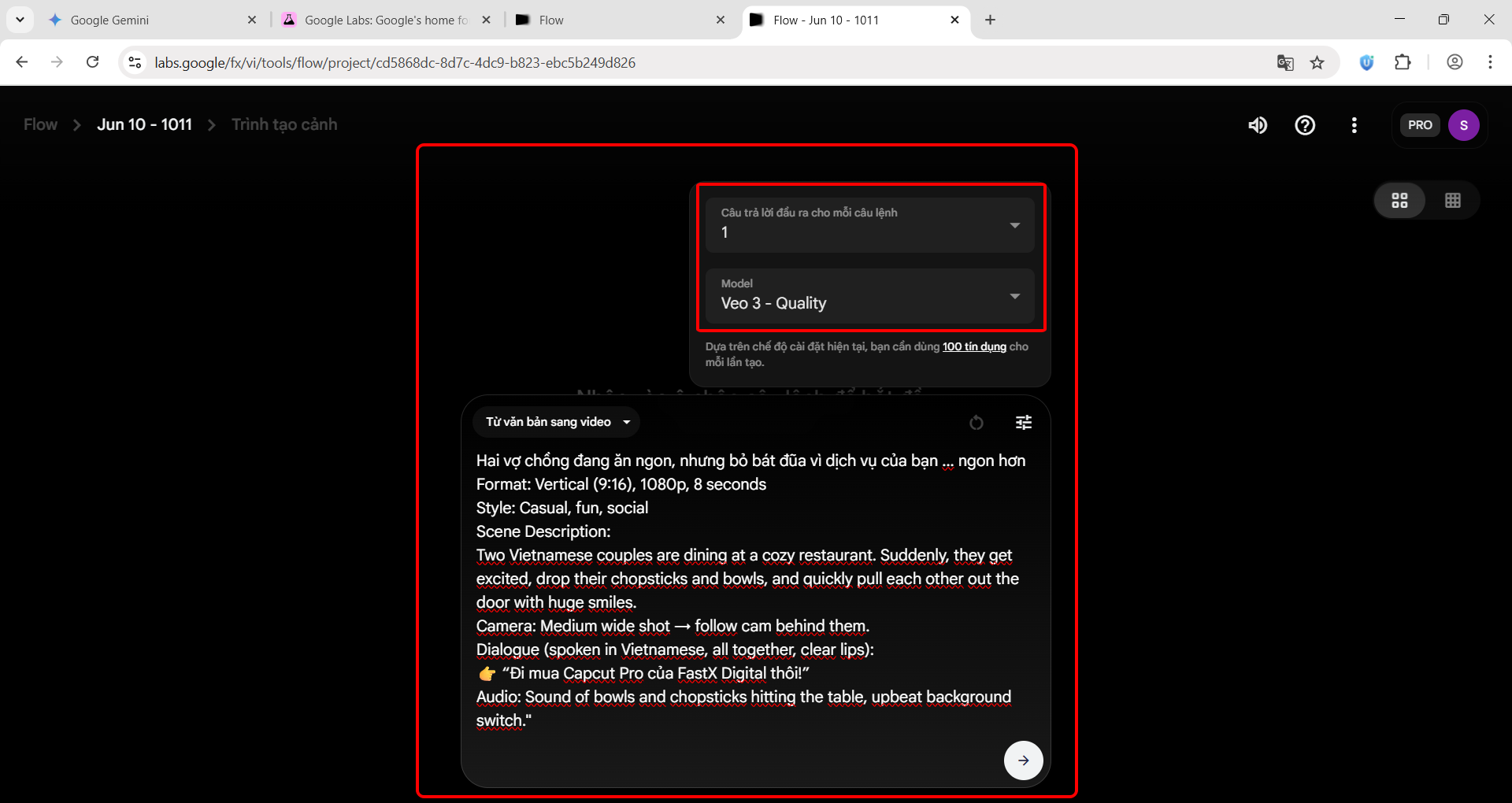Image resolution: width=1512 pixels, height=803 pixels.
Task: Close the plain Flow tab
Action: (721, 20)
